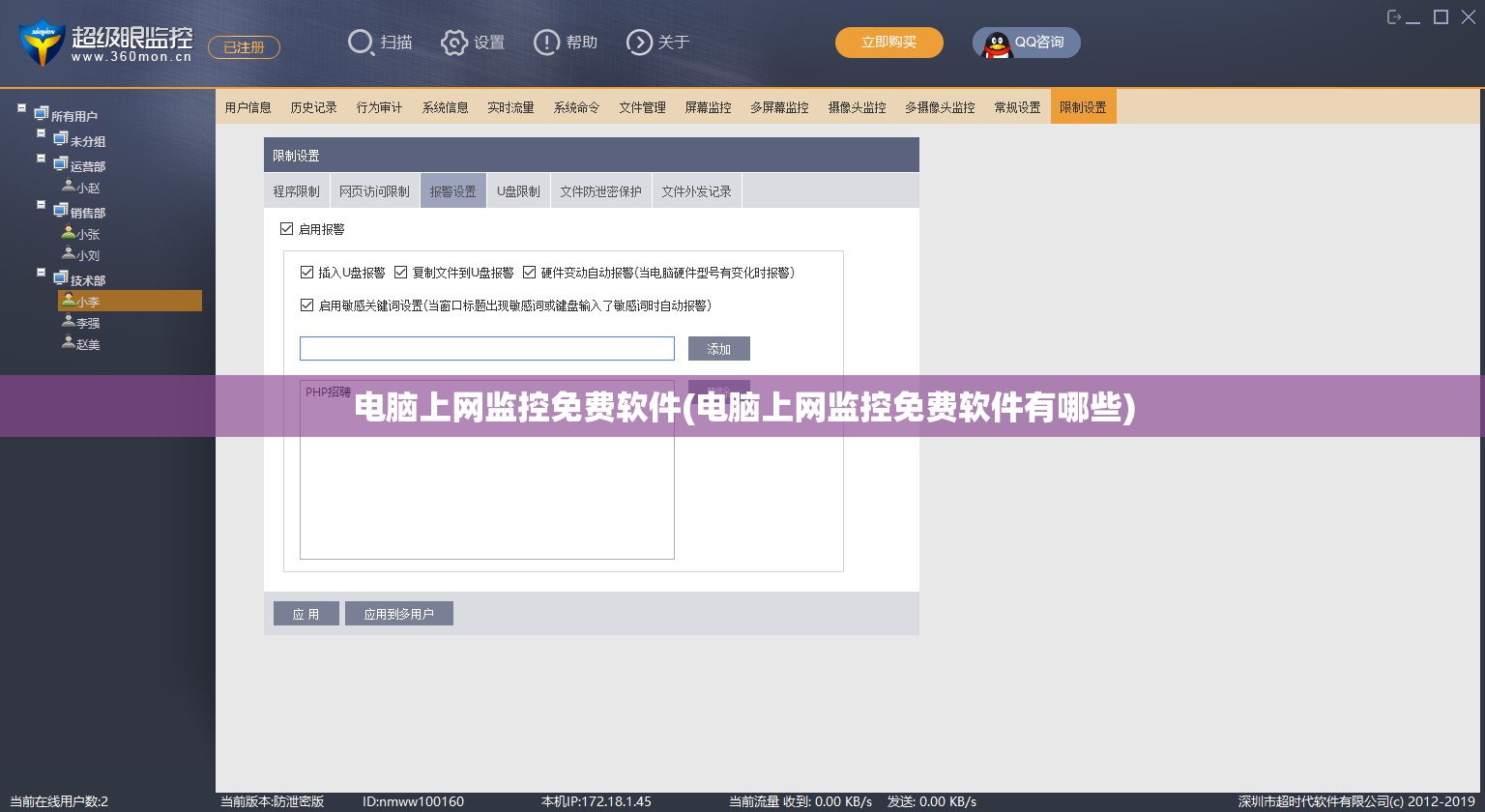1485x812 pixels.
Task: Open the 用户信息 top tab
Action: [x=248, y=107]
